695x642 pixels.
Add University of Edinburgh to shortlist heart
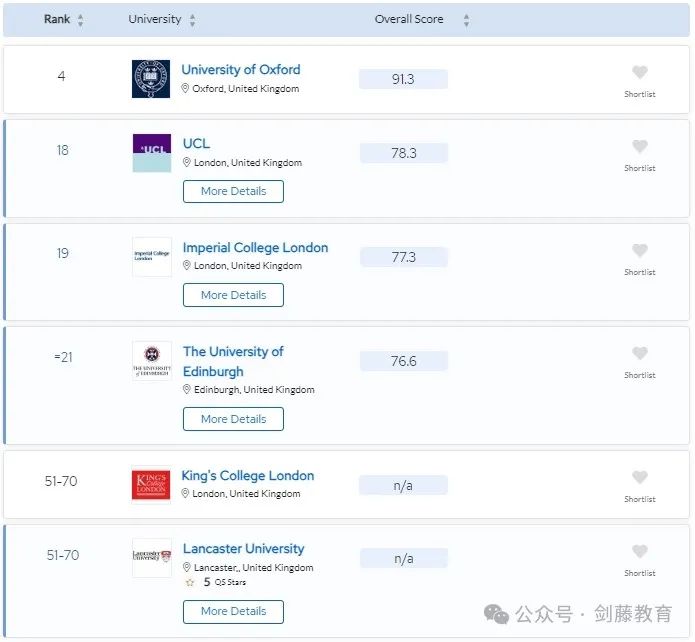(640, 353)
